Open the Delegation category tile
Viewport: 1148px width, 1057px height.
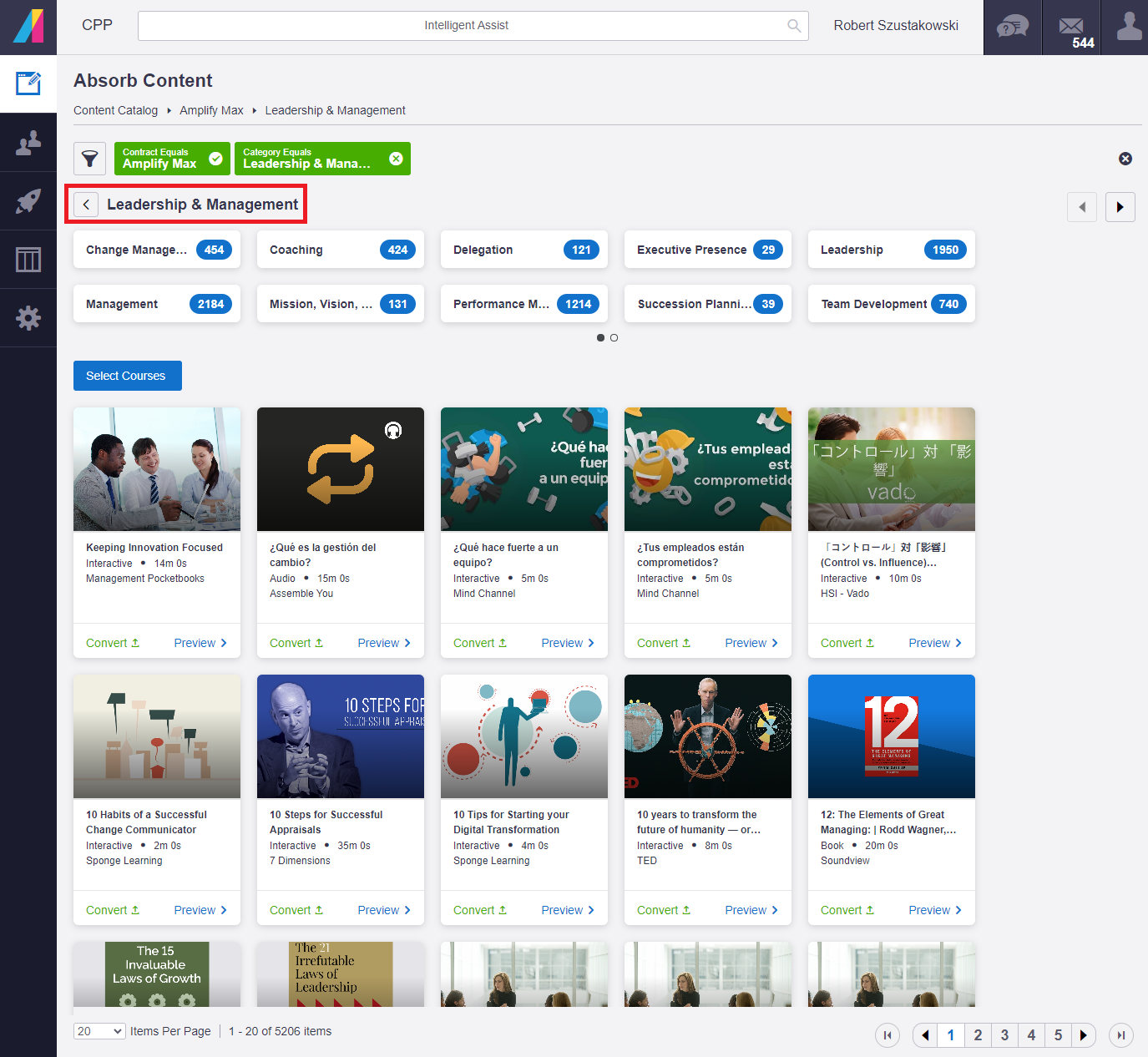[x=524, y=250]
